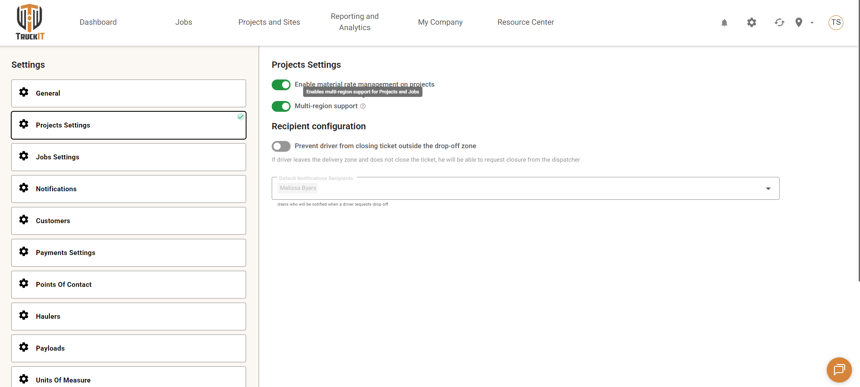Click gear icon beside General
Screen dimensions: 860x387
pos(24,92)
